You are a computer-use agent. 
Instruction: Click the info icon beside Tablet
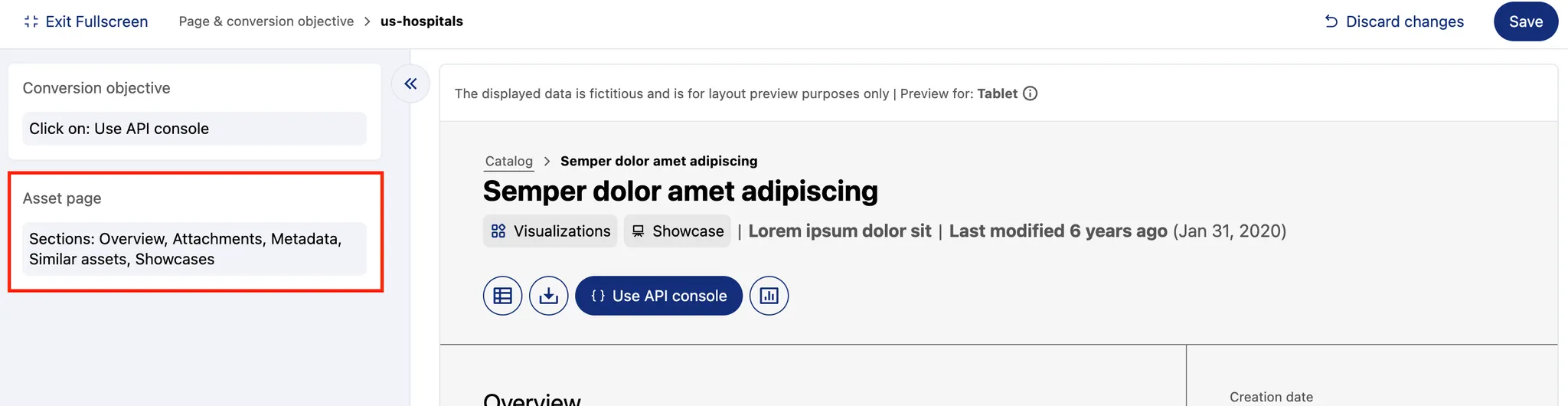click(x=1031, y=93)
